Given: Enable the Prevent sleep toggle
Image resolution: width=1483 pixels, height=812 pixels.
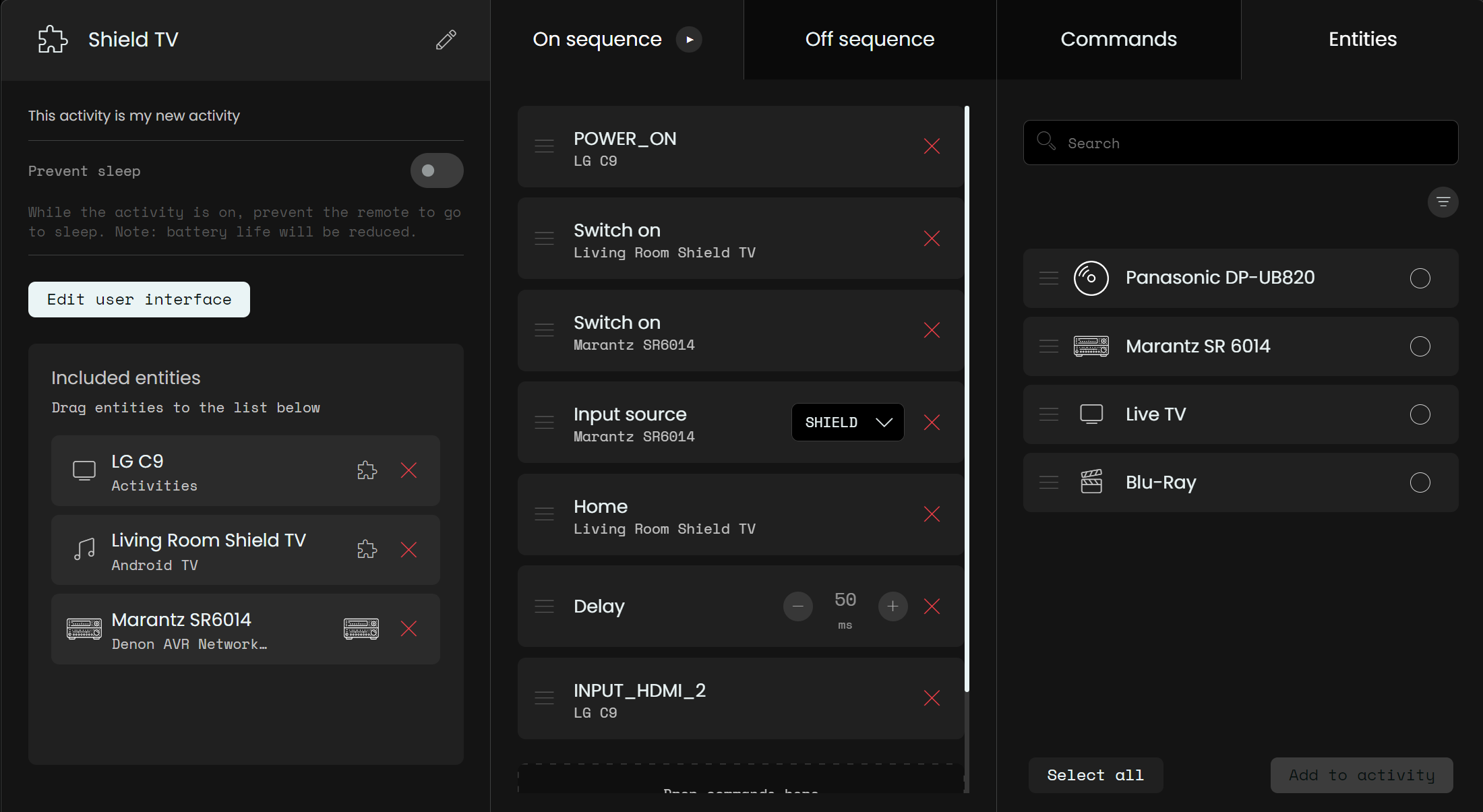Looking at the screenshot, I should coord(436,170).
